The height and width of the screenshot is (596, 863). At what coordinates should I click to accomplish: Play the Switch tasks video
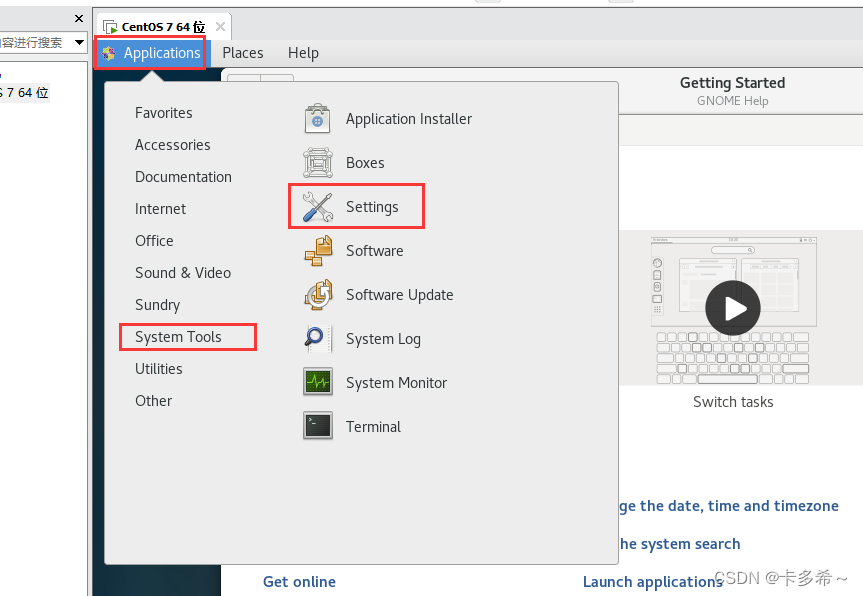733,308
